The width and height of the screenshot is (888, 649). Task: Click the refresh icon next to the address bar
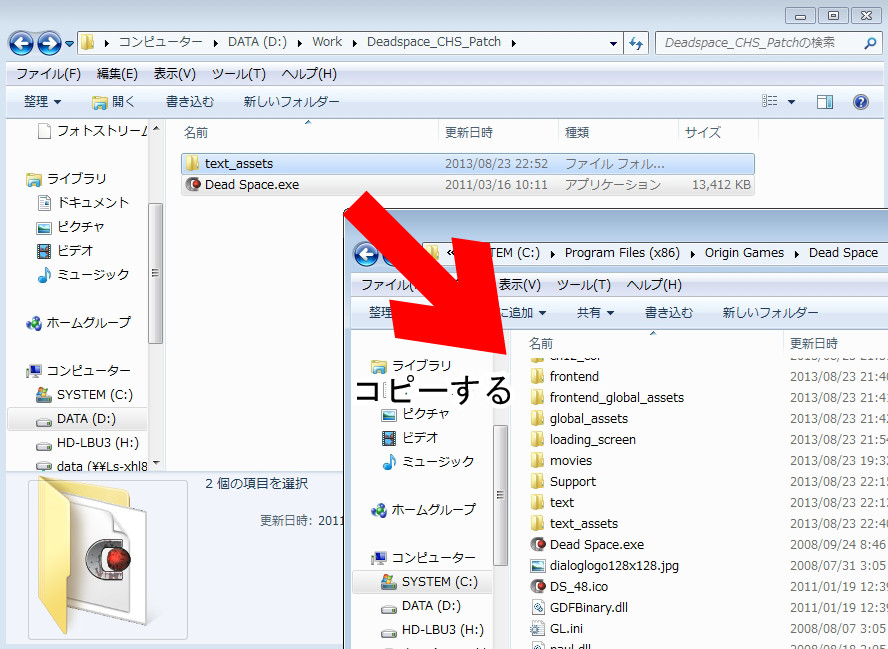pos(636,43)
